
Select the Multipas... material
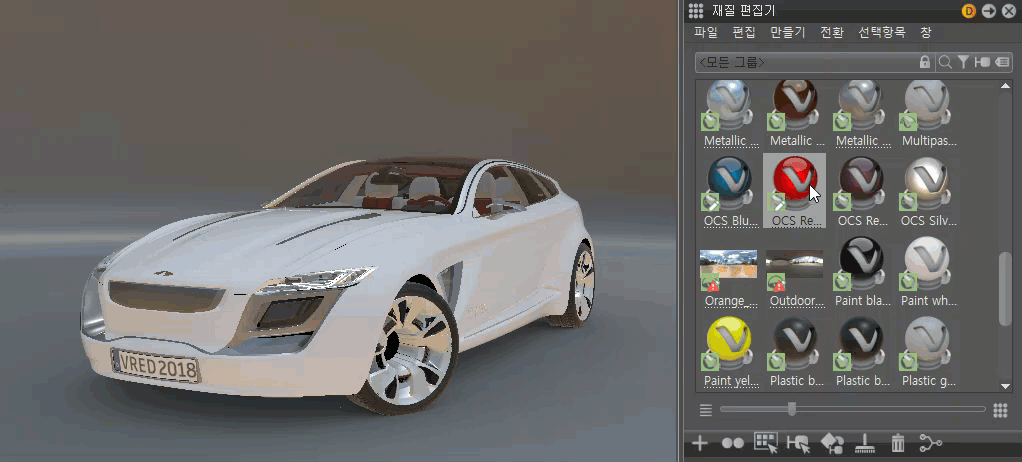(x=927, y=114)
